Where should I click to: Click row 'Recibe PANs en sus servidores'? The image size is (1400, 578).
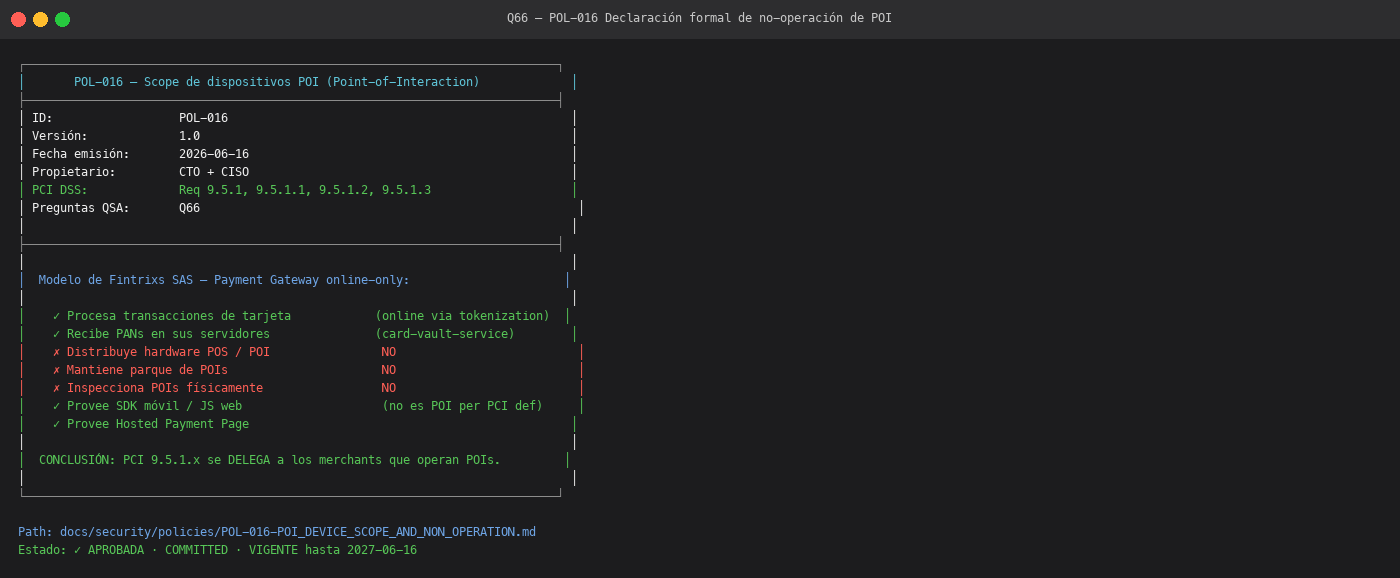(161, 334)
